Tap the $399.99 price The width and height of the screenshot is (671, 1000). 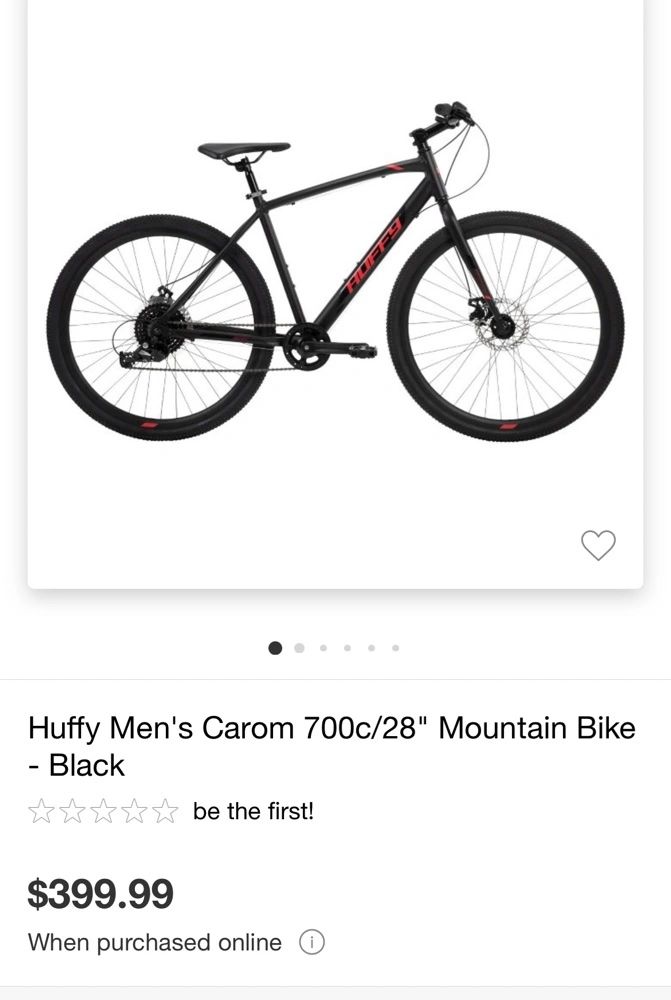pyautogui.click(x=100, y=893)
